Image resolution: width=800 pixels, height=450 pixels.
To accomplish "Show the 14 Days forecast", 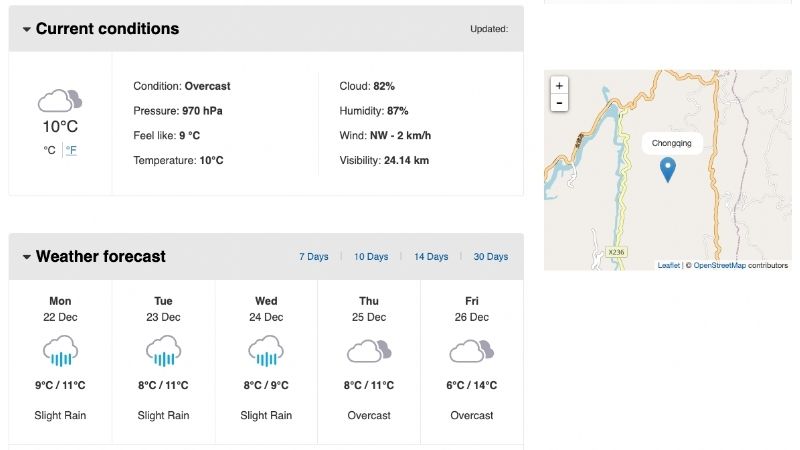I will pos(431,257).
